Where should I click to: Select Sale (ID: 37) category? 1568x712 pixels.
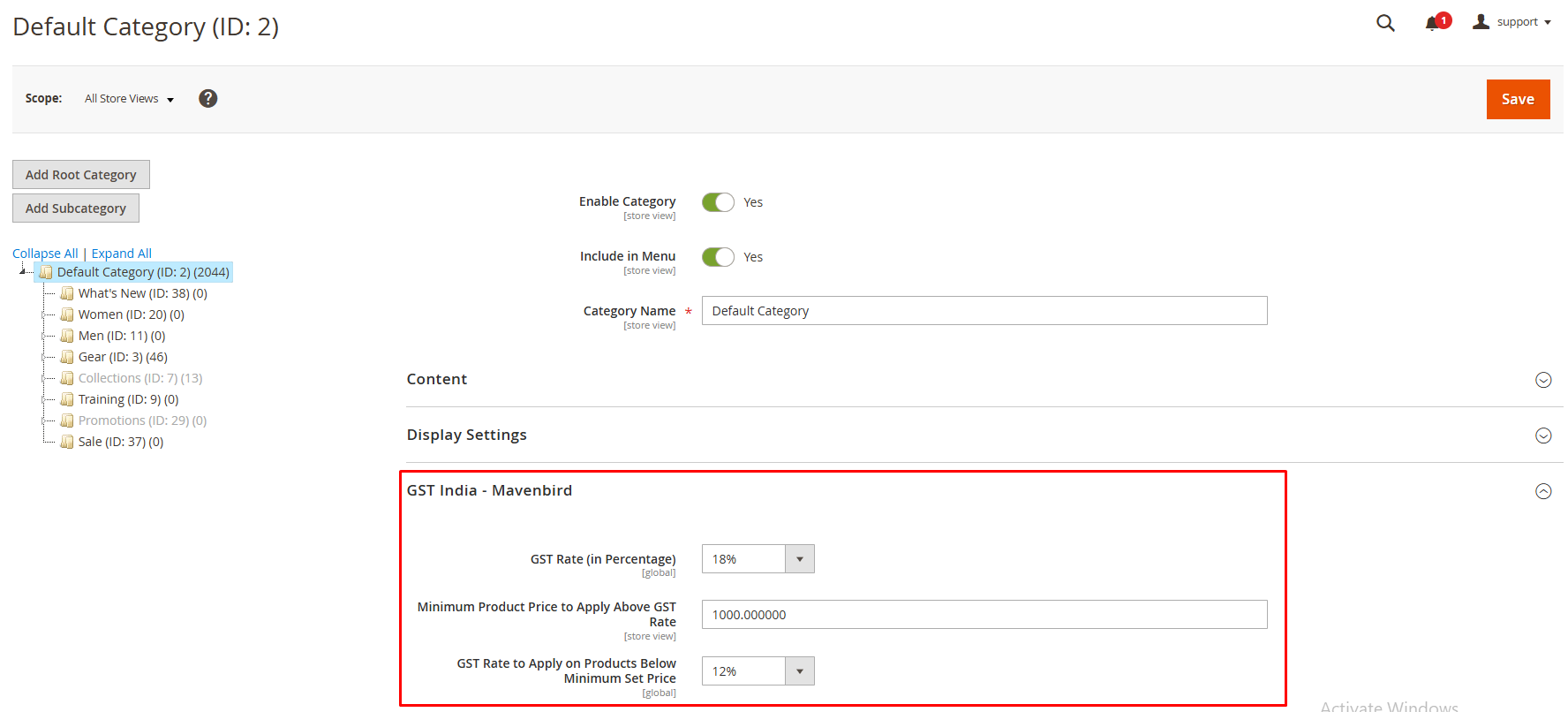[121, 442]
